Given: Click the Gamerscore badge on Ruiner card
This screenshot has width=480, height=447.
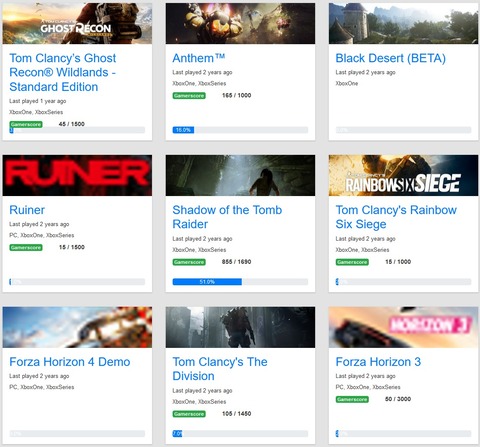Looking at the screenshot, I should point(26,248).
